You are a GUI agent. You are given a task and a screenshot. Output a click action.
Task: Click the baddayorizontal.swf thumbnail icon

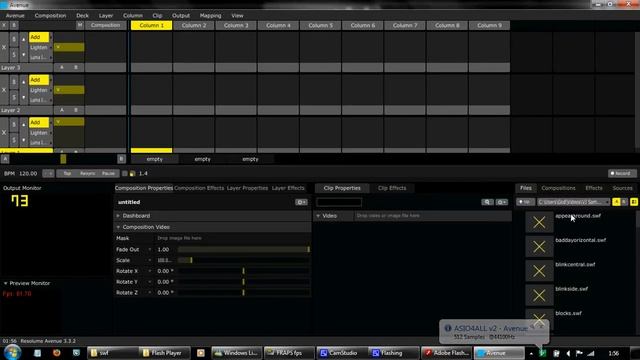(539, 247)
